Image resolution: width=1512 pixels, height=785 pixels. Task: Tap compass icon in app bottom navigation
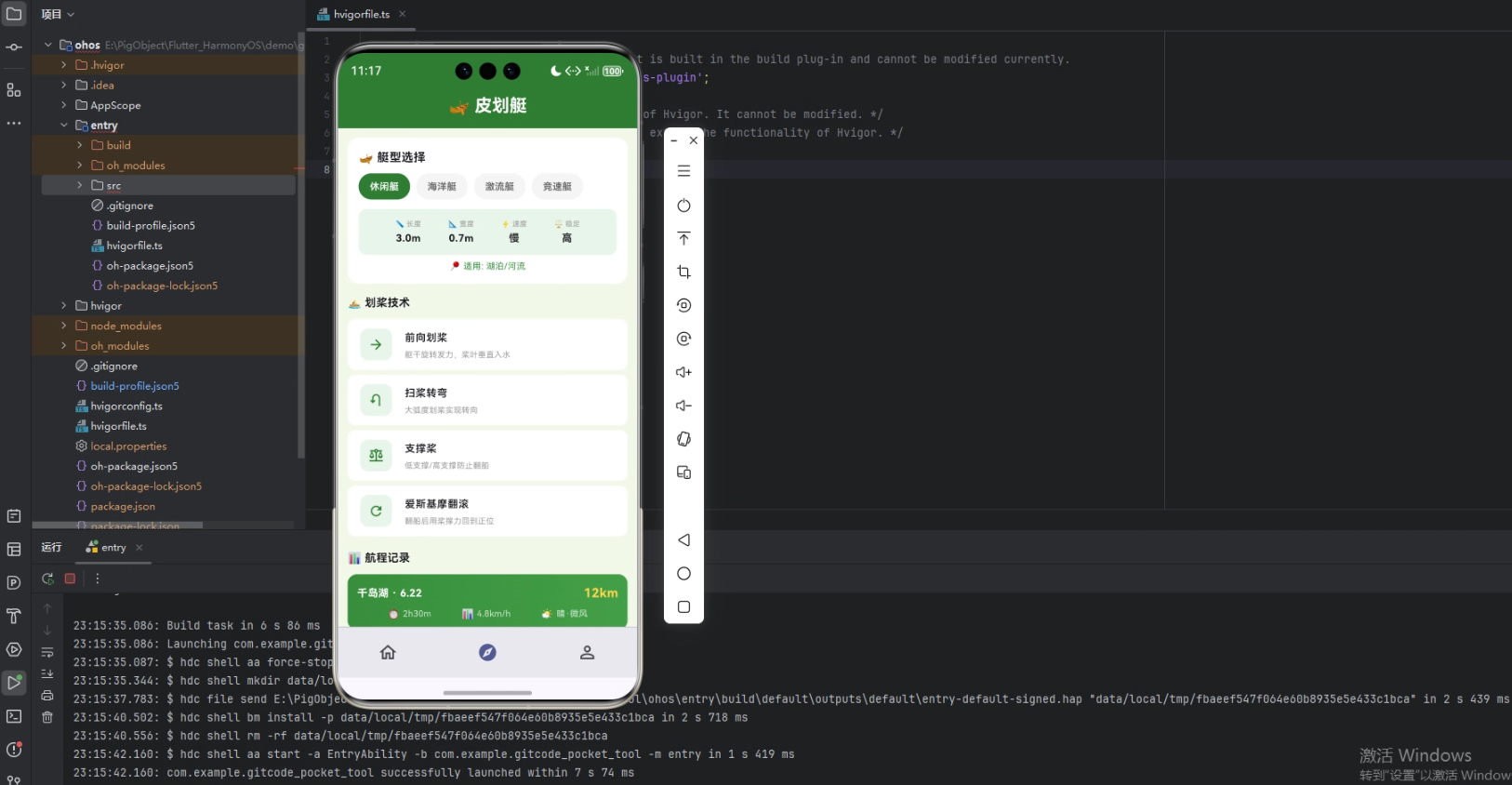tap(487, 652)
